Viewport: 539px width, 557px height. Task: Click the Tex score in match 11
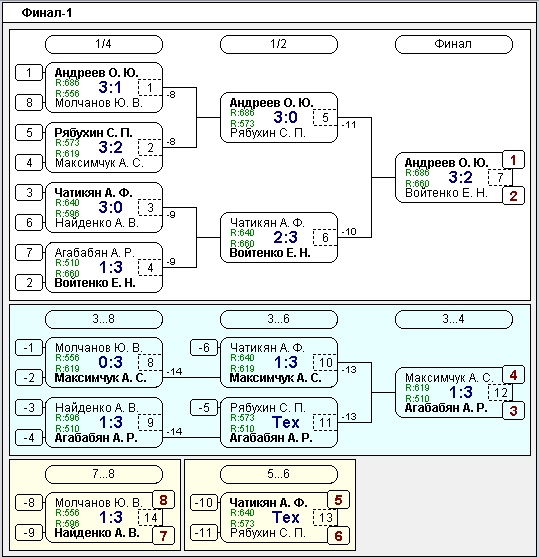pos(286,422)
